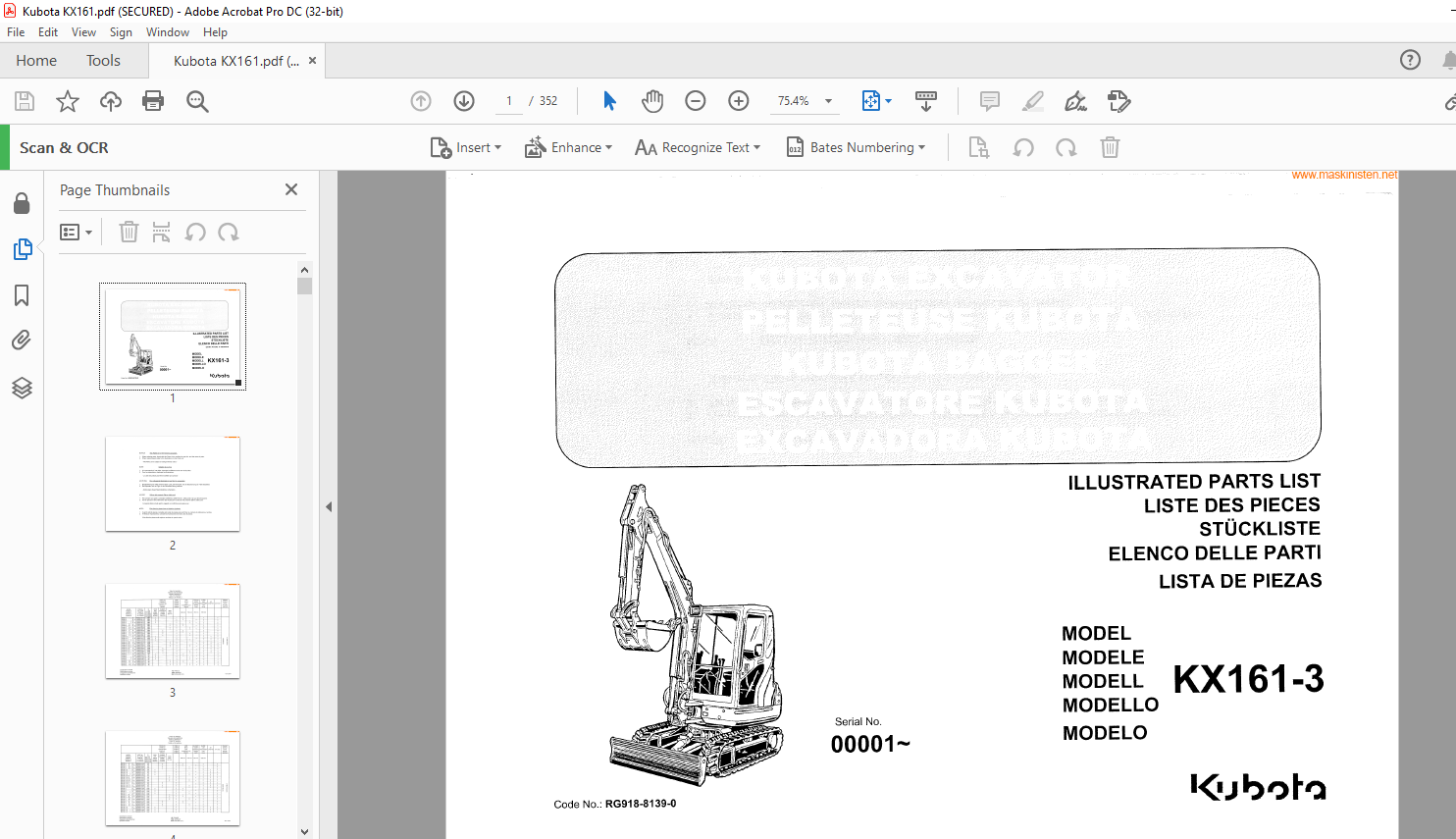Expand the Bates Numbering dropdown

point(857,147)
